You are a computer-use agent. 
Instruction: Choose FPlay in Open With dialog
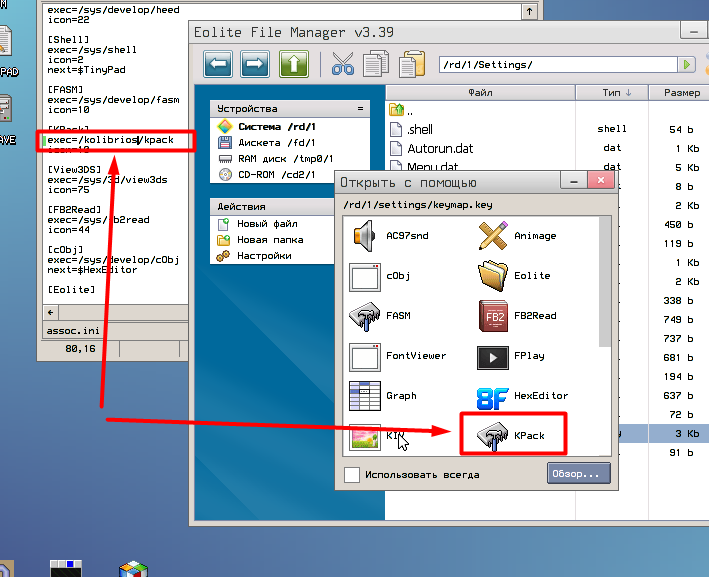[x=511, y=356]
